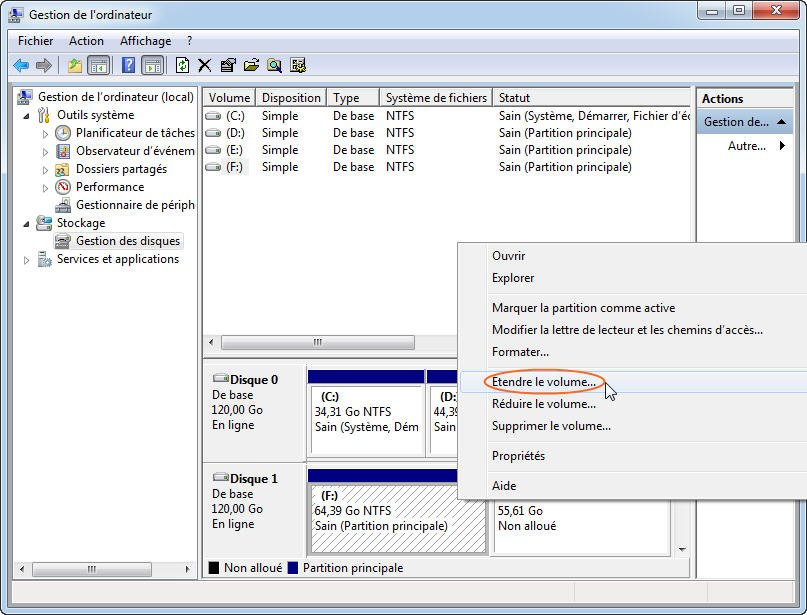Click the Outils système tools icon

[x=44, y=115]
